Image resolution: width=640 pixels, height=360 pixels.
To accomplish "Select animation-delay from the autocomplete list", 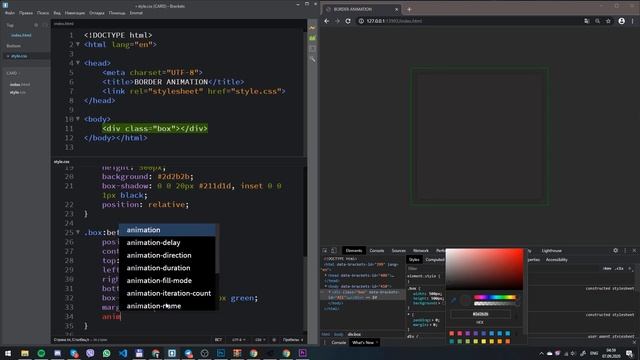I will (x=167, y=242).
